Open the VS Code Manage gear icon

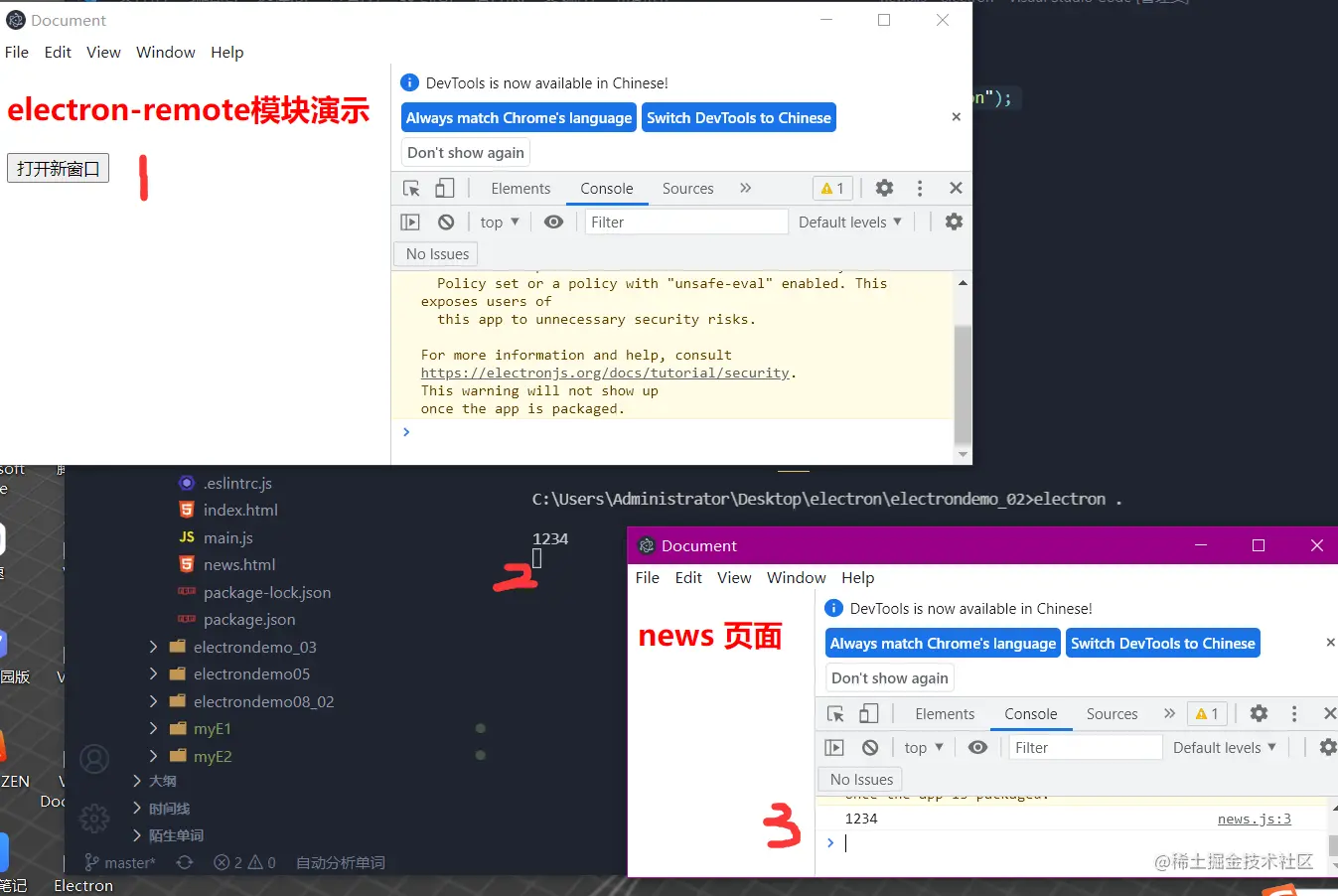(x=94, y=819)
